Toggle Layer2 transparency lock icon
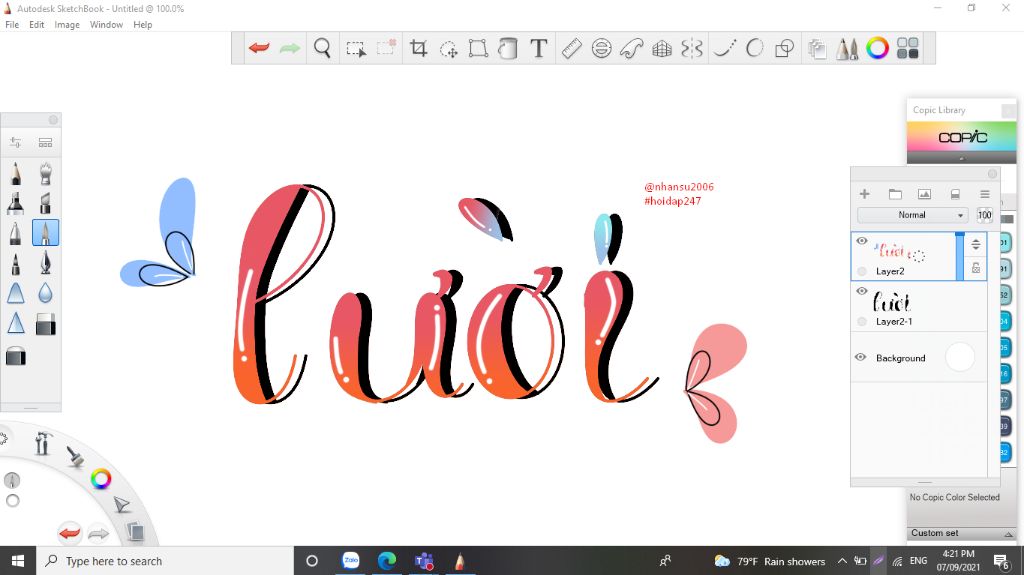Viewport: 1024px width, 575px height. point(976,268)
